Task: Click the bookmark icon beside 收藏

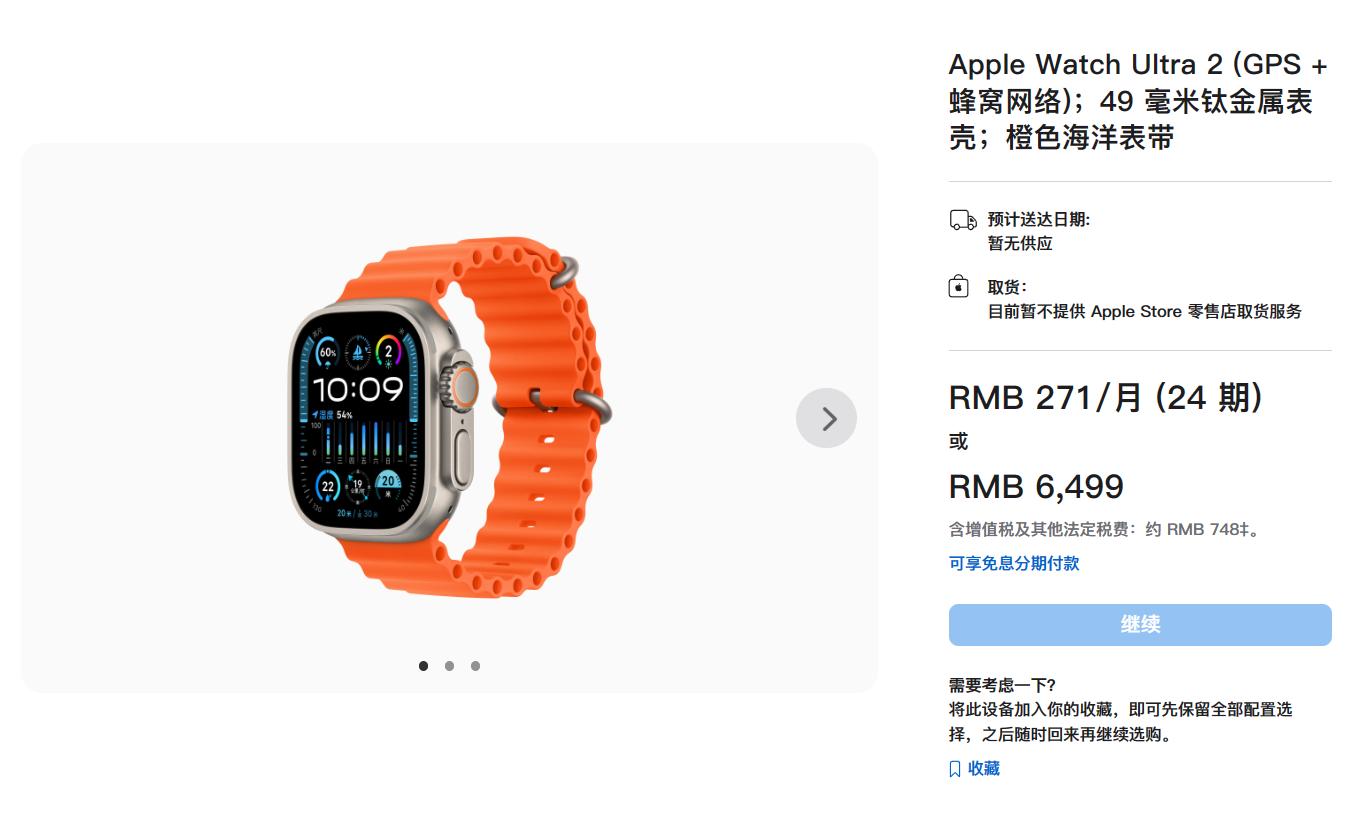Action: (955, 769)
